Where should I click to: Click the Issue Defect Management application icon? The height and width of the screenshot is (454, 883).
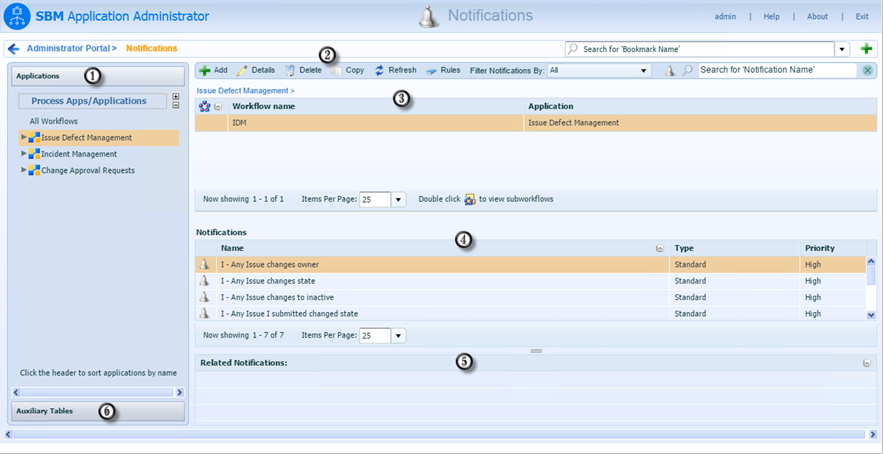click(x=34, y=137)
